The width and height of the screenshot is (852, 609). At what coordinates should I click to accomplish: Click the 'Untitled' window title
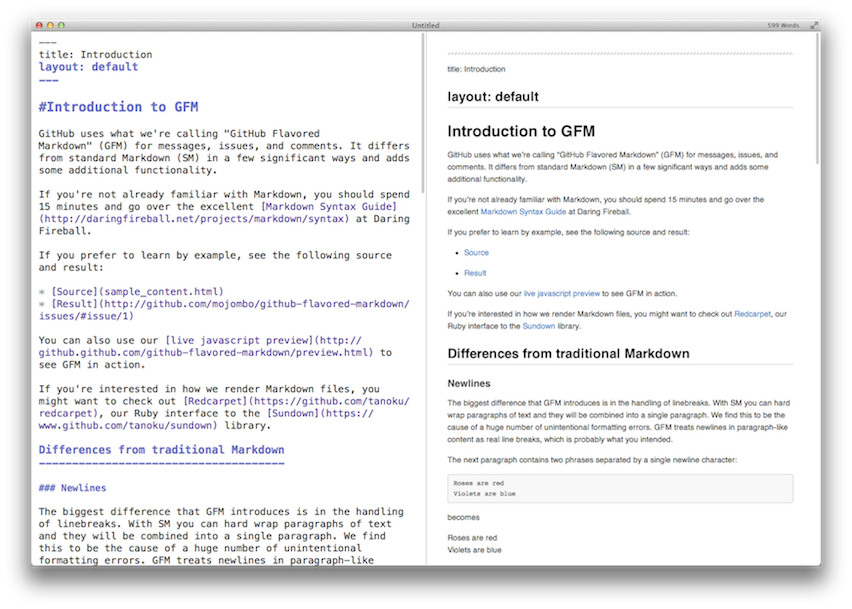(x=425, y=26)
